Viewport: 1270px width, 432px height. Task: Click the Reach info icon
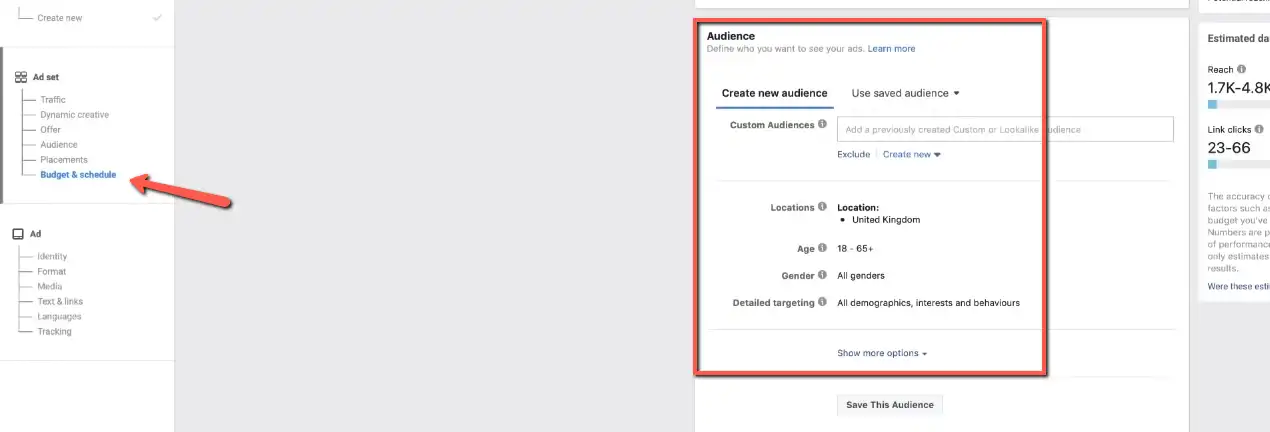click(x=1241, y=70)
